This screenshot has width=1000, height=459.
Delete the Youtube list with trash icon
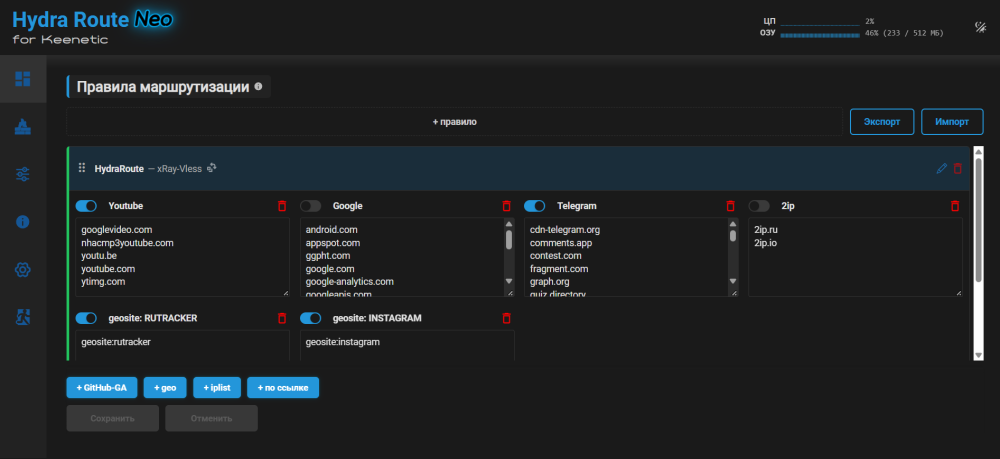(282, 206)
